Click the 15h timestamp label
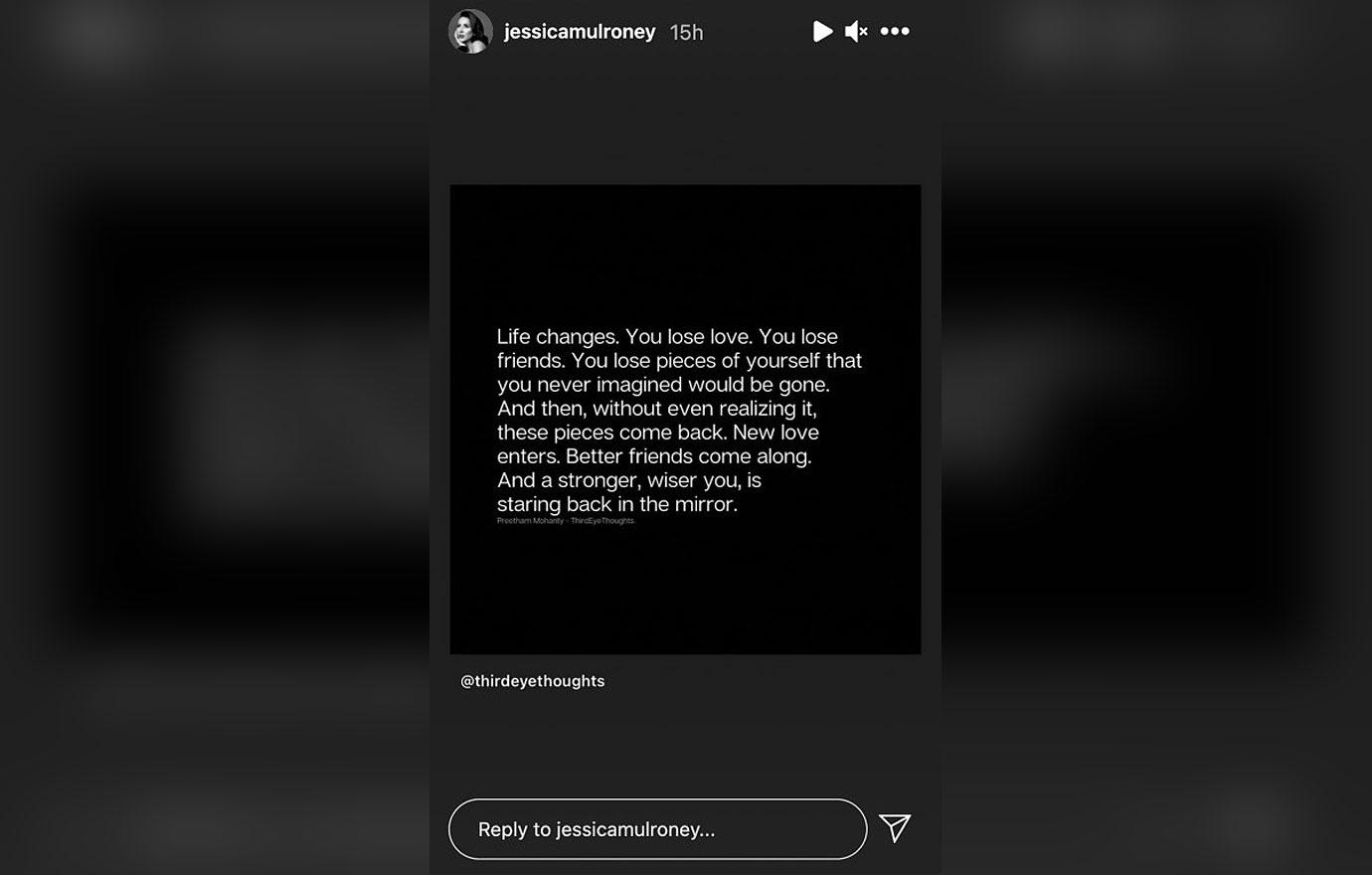1372x875 pixels. point(686,33)
